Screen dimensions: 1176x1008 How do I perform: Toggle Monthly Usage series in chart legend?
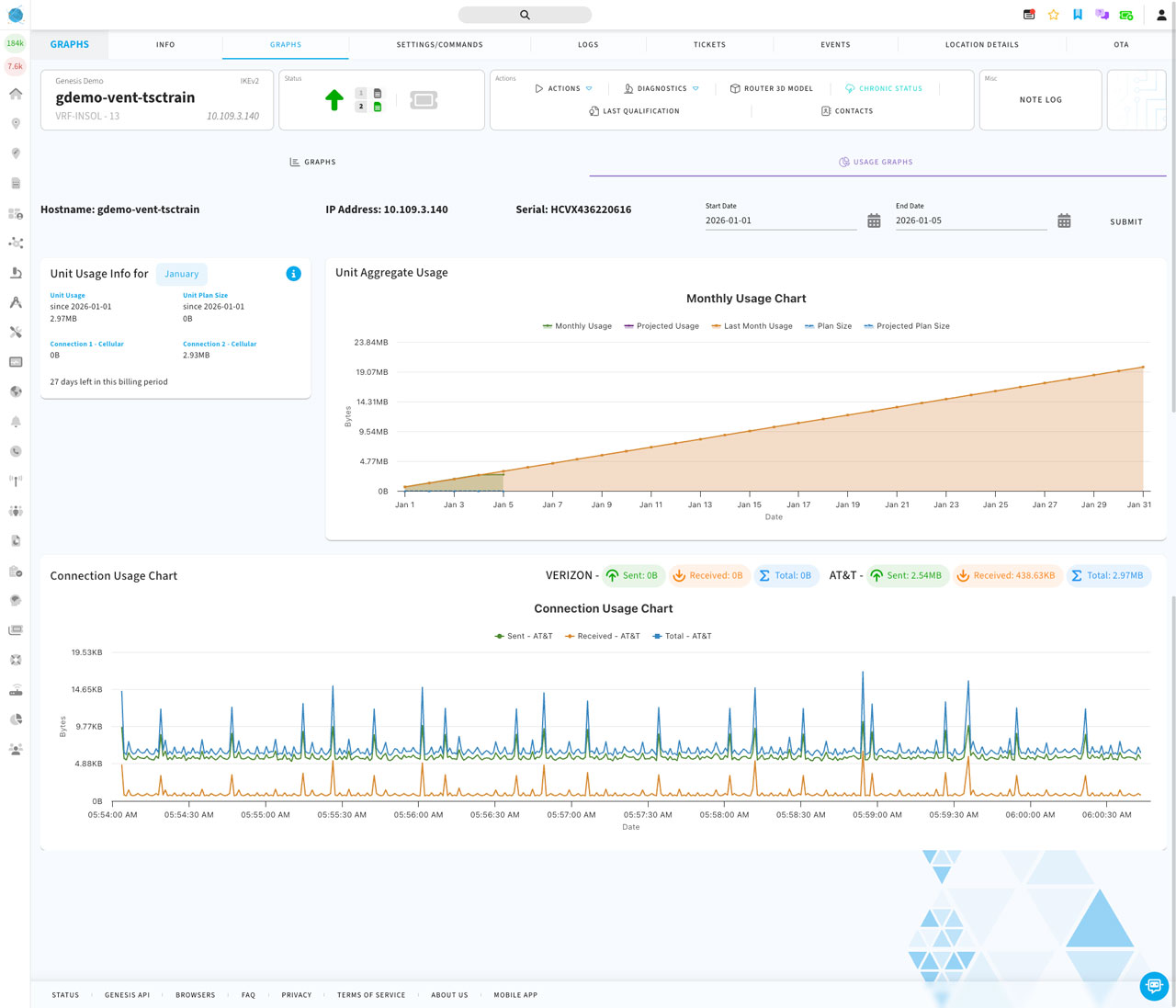point(577,326)
